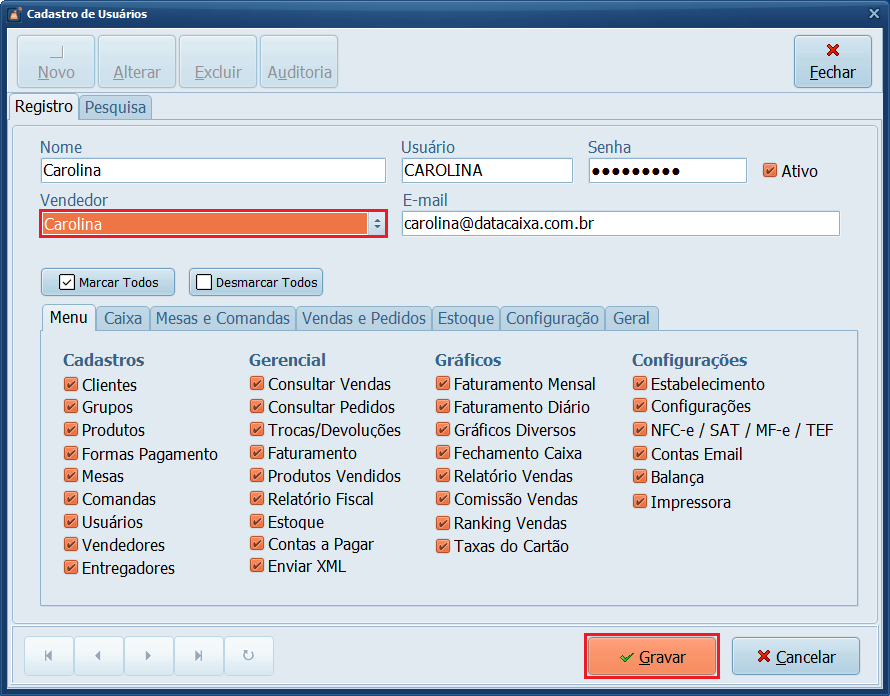This screenshot has width=890, height=696.
Task: Go to the previous record
Action: (x=98, y=656)
